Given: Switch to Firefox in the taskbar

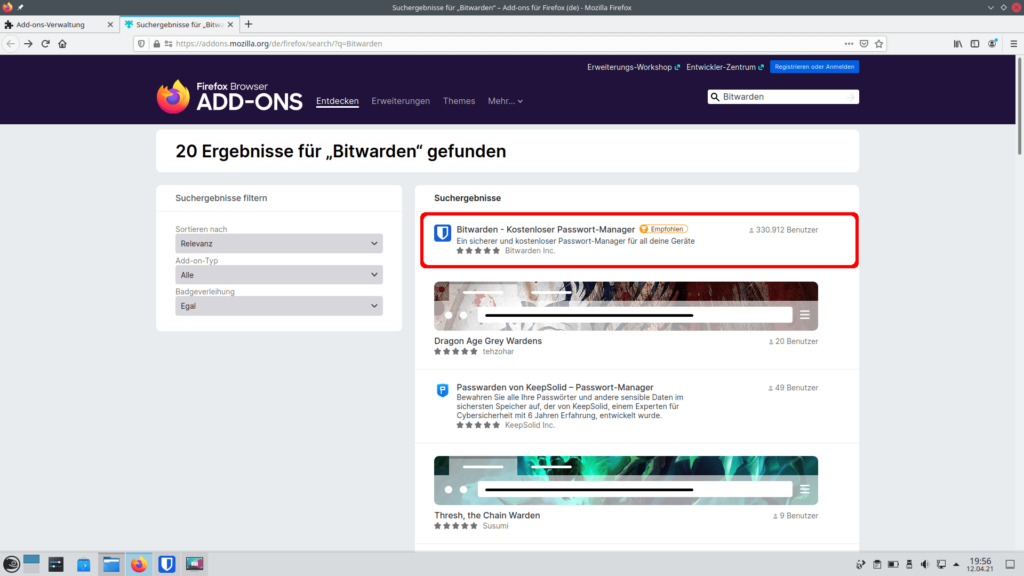Looking at the screenshot, I should tap(138, 564).
